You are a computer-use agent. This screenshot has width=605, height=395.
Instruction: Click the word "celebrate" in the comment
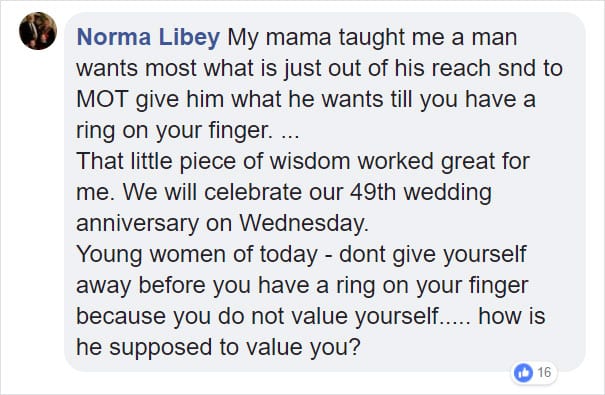(253, 192)
